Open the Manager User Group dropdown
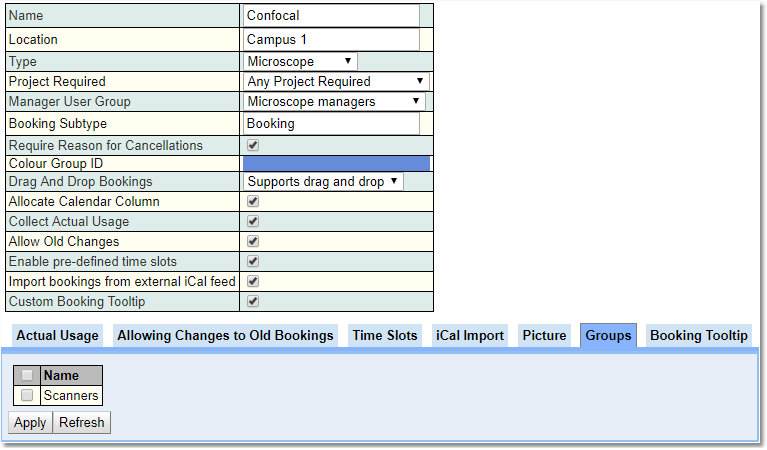This screenshot has height=450, width=767. coord(334,102)
